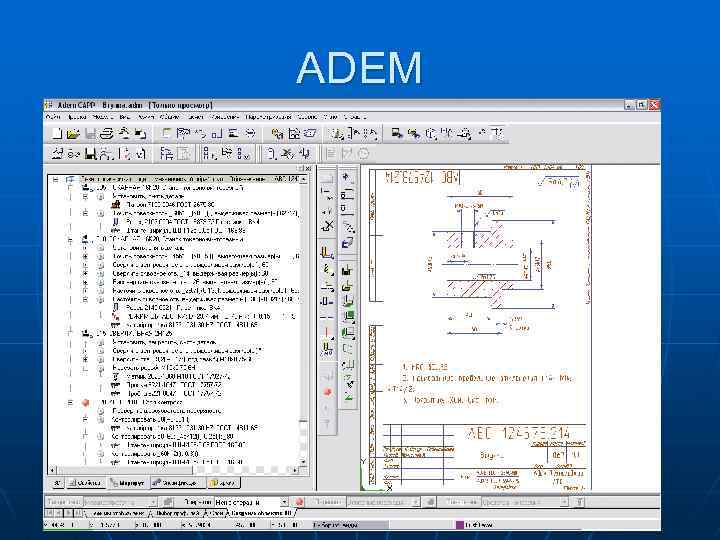Click the upper green-filled square icon in right vertical toolbar

click(x=348, y=316)
